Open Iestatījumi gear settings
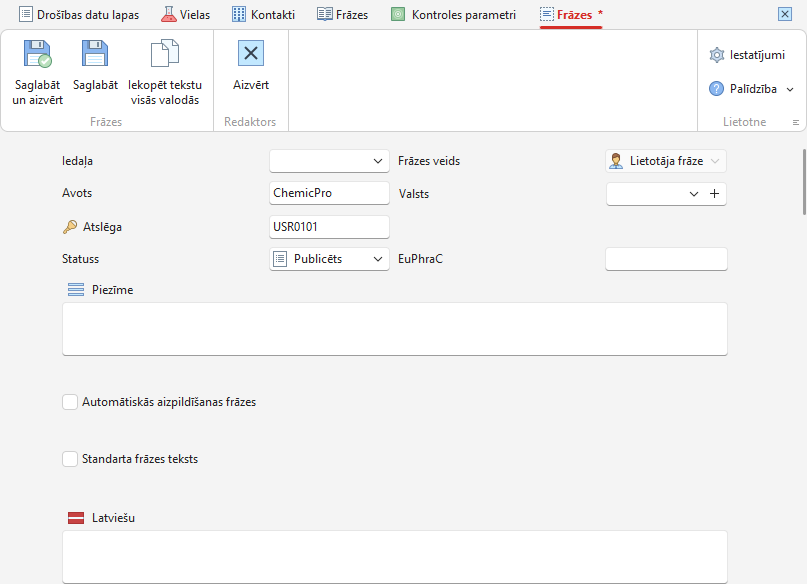Image resolution: width=807 pixels, height=584 pixels. pos(716,55)
